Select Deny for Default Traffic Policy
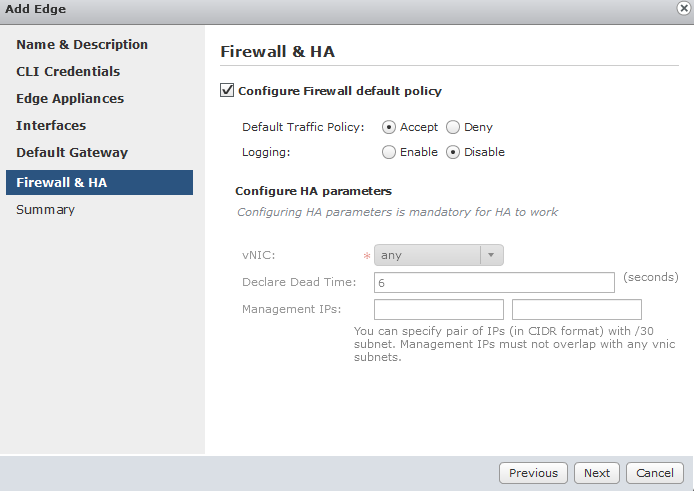 click(x=453, y=127)
